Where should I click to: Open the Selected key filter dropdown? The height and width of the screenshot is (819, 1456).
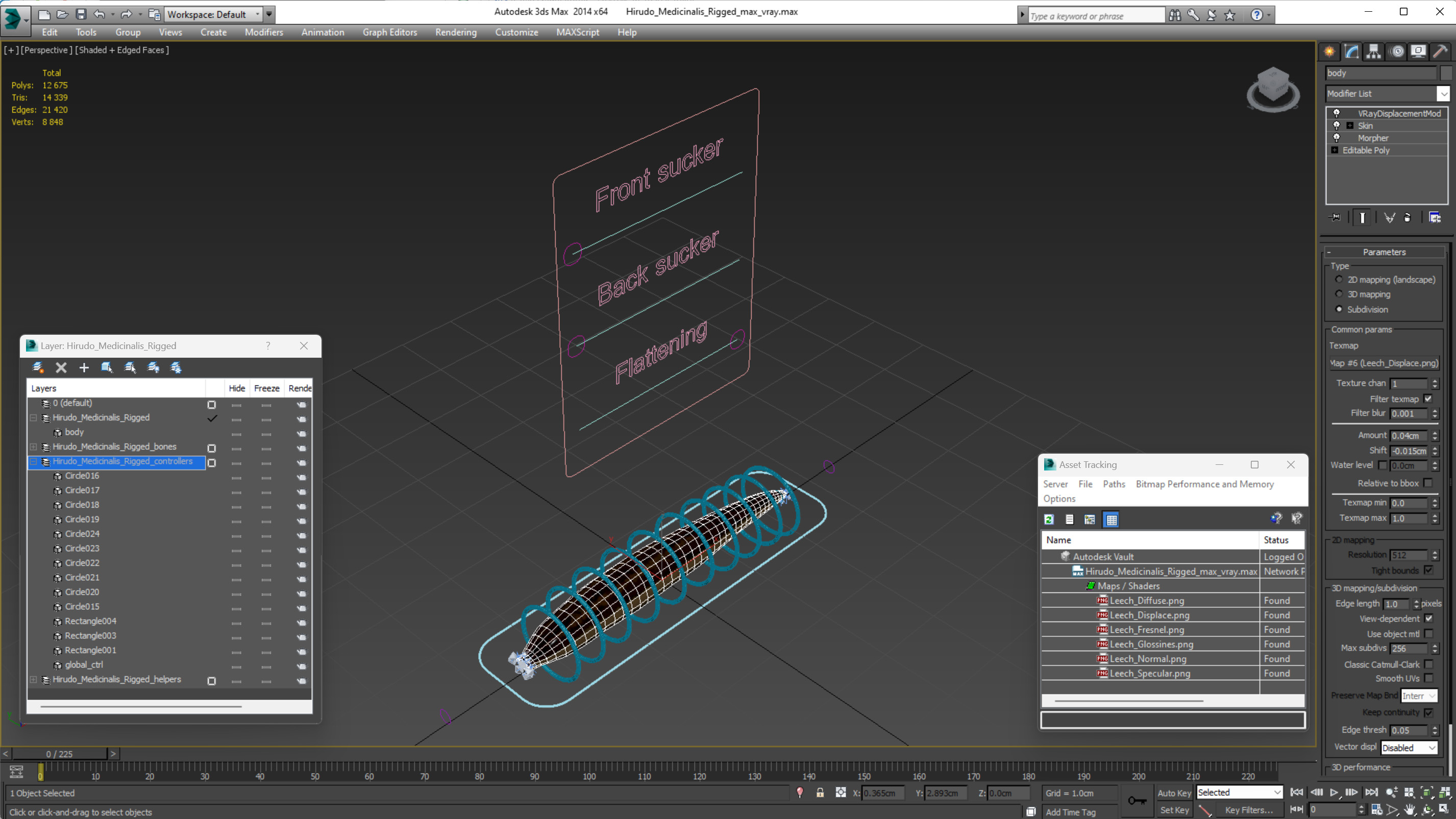[1239, 792]
